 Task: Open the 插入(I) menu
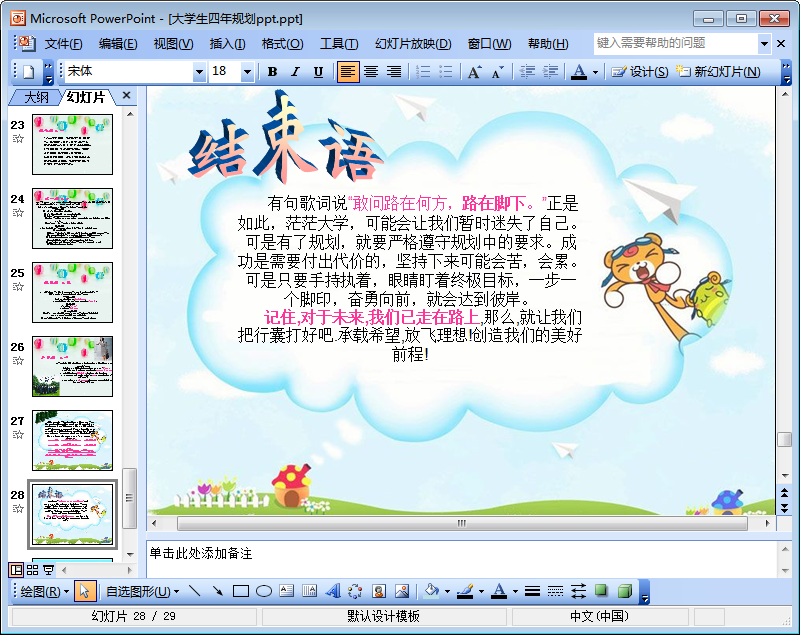point(227,44)
